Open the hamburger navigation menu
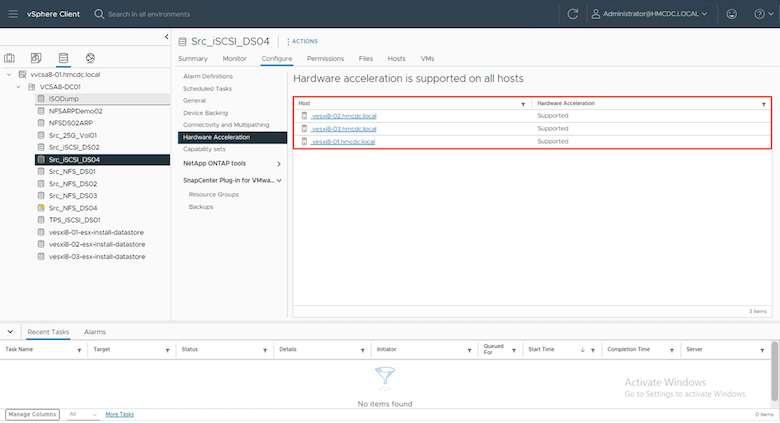The width and height of the screenshot is (780, 423). (x=14, y=14)
